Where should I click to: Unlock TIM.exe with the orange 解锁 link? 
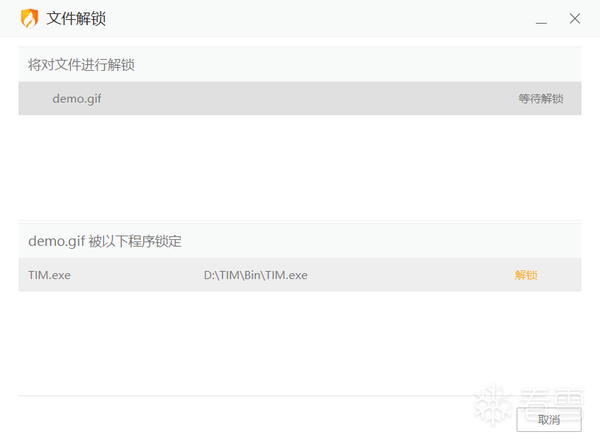point(526,275)
